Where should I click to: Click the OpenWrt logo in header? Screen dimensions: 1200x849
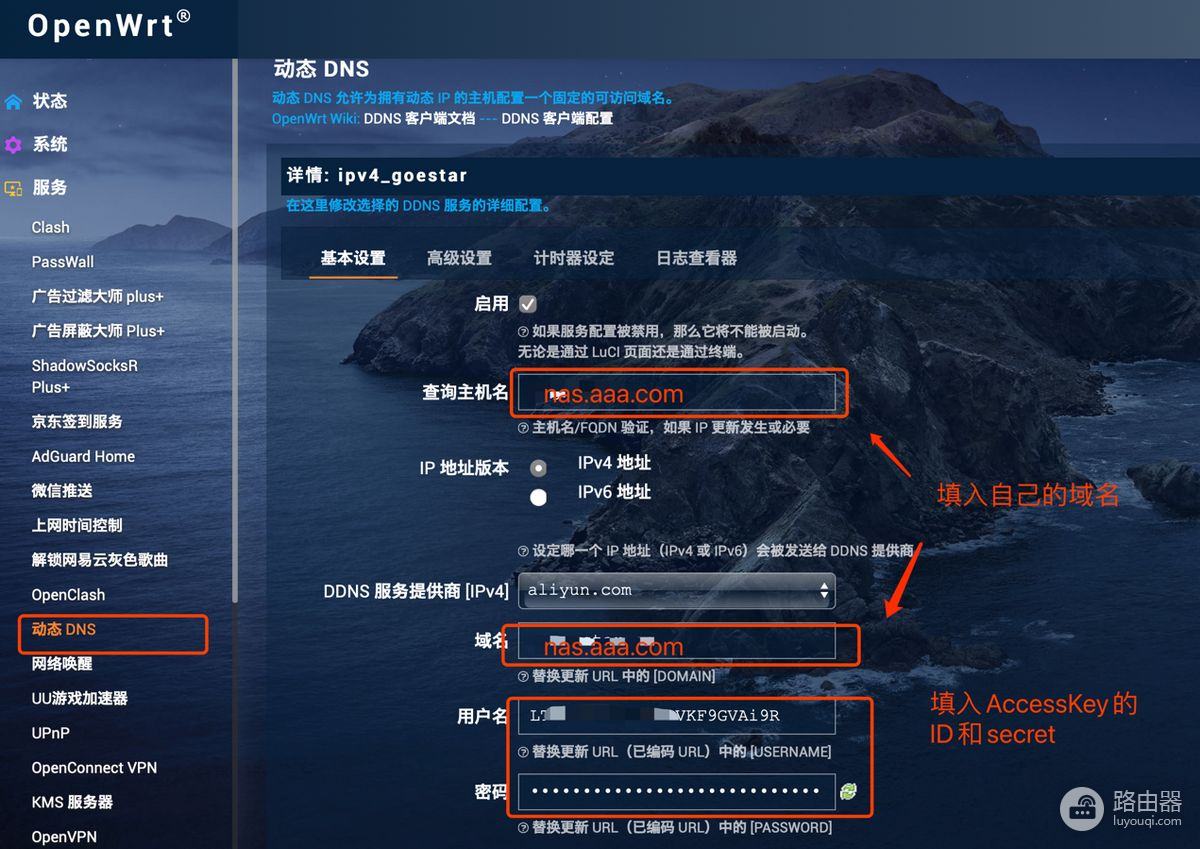(x=109, y=25)
